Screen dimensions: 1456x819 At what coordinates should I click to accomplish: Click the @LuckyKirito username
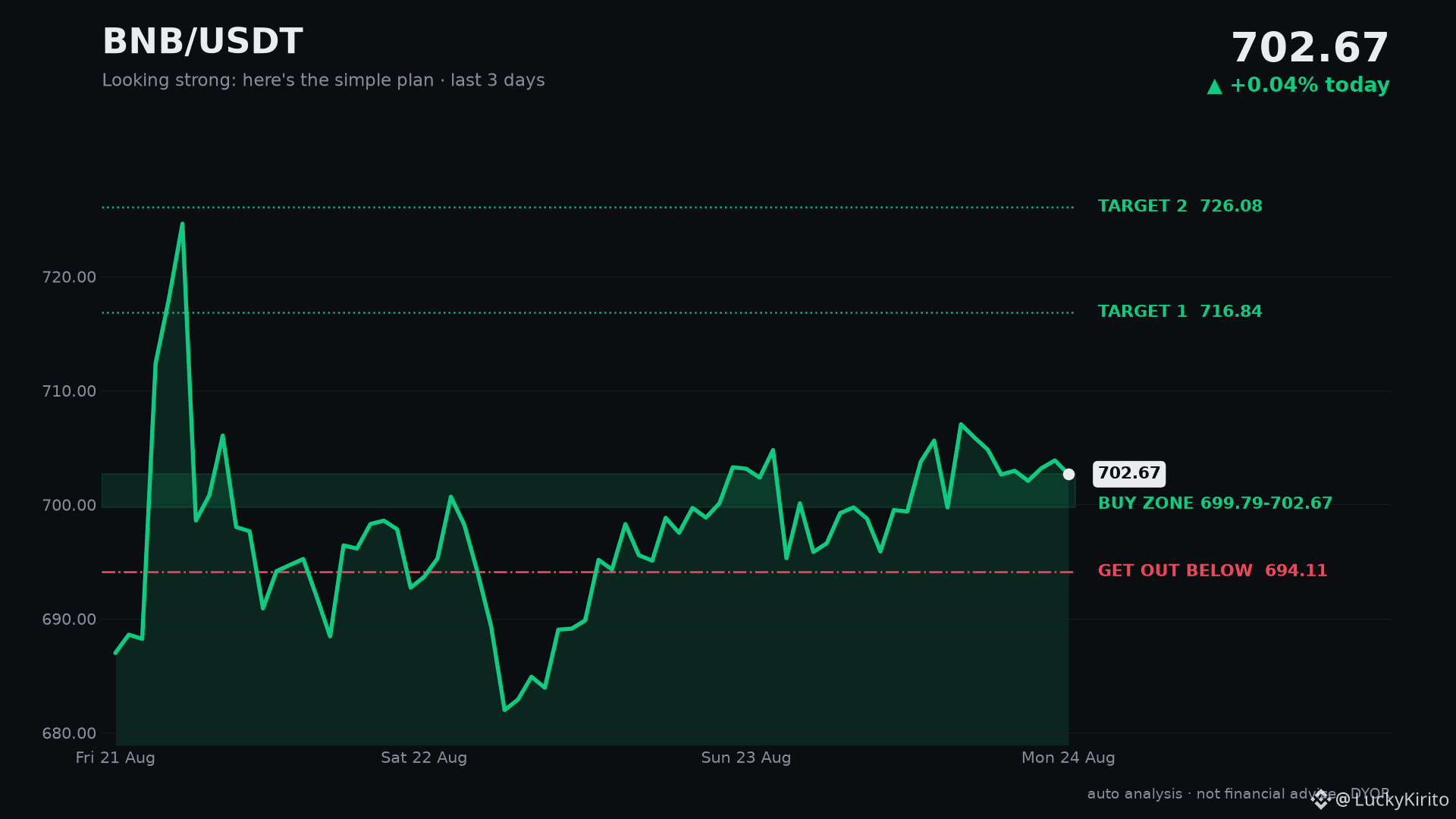click(x=1392, y=800)
